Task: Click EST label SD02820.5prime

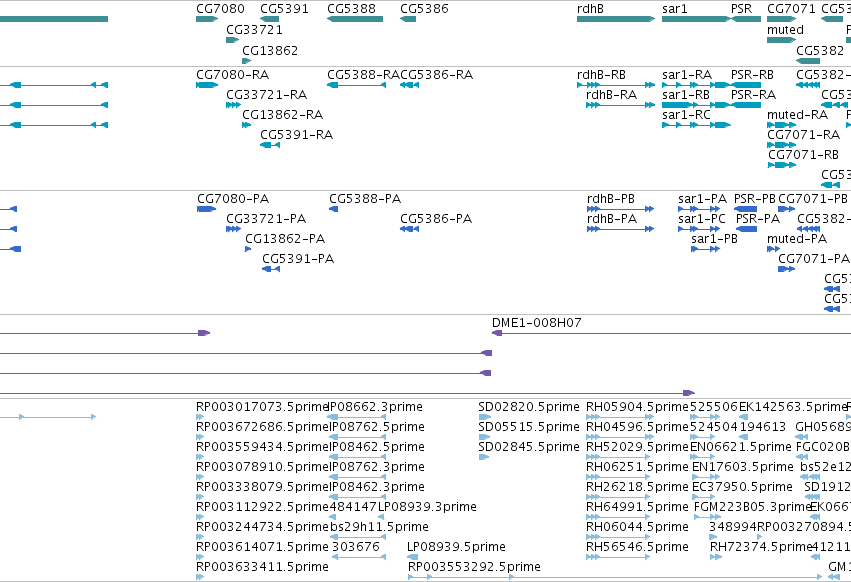Action: (529, 407)
